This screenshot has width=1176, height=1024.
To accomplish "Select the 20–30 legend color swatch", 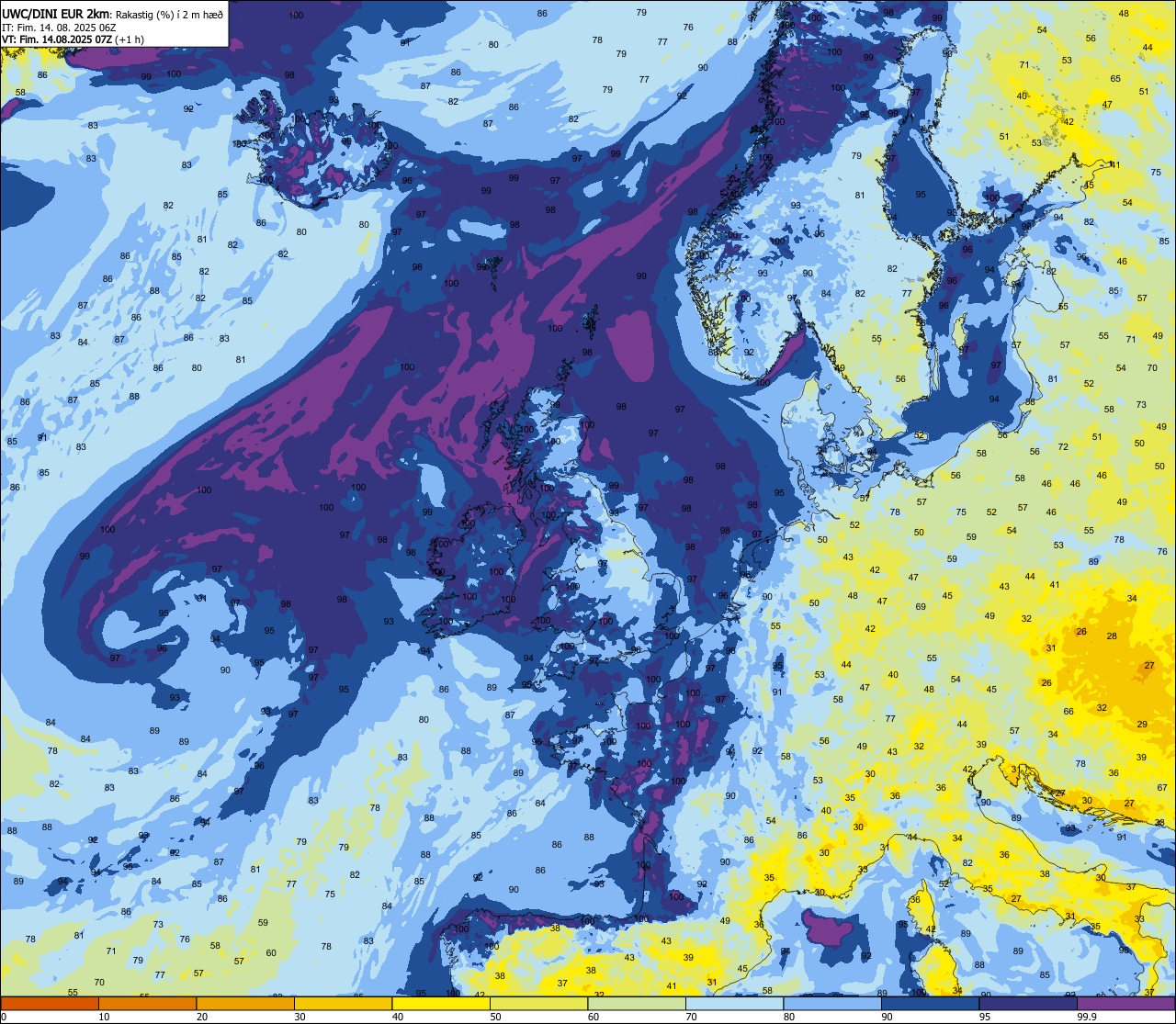I will coord(245,1003).
